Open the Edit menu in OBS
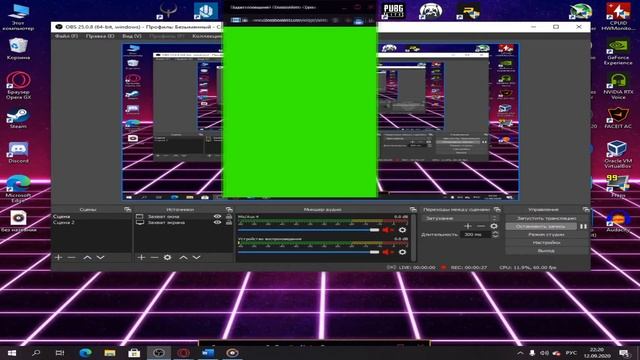Image resolution: width=640 pixels, height=360 pixels. [x=100, y=36]
